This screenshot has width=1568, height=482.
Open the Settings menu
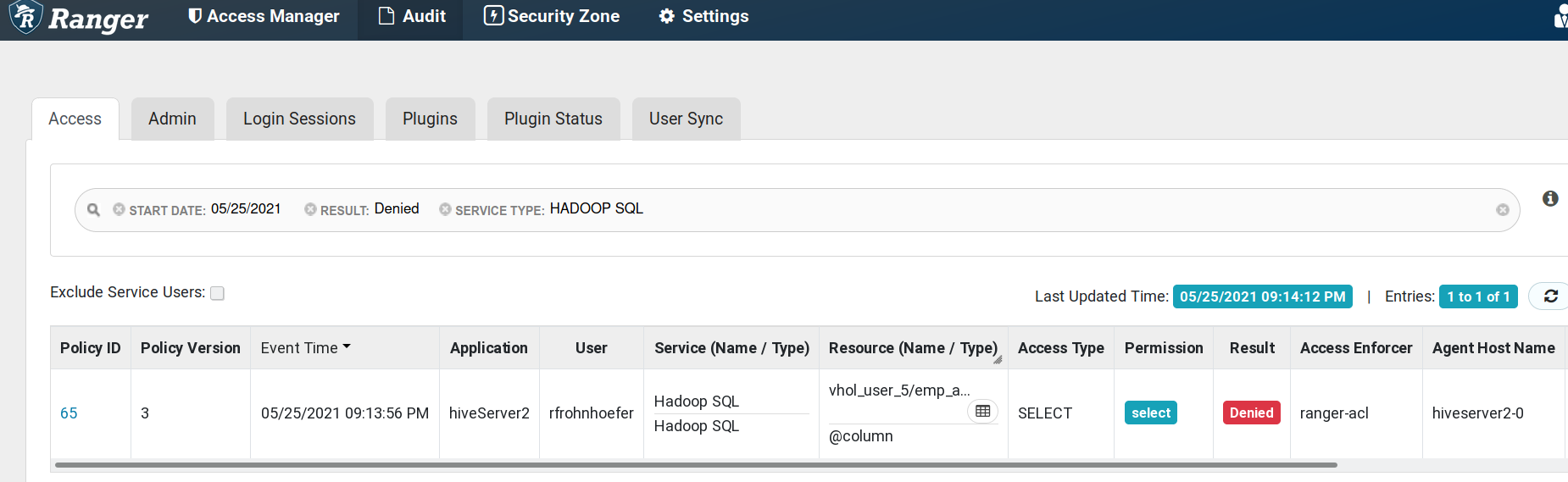(703, 17)
